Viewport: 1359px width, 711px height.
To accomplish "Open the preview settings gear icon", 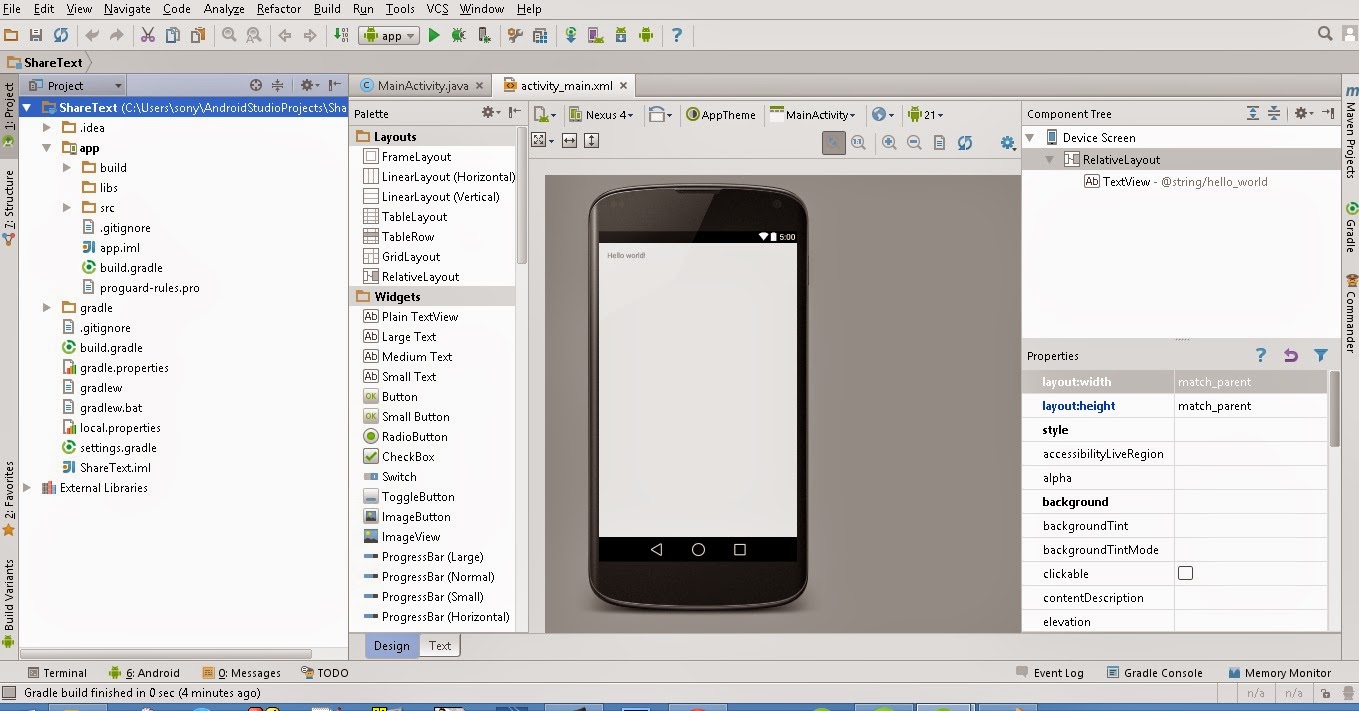I will click(1006, 143).
